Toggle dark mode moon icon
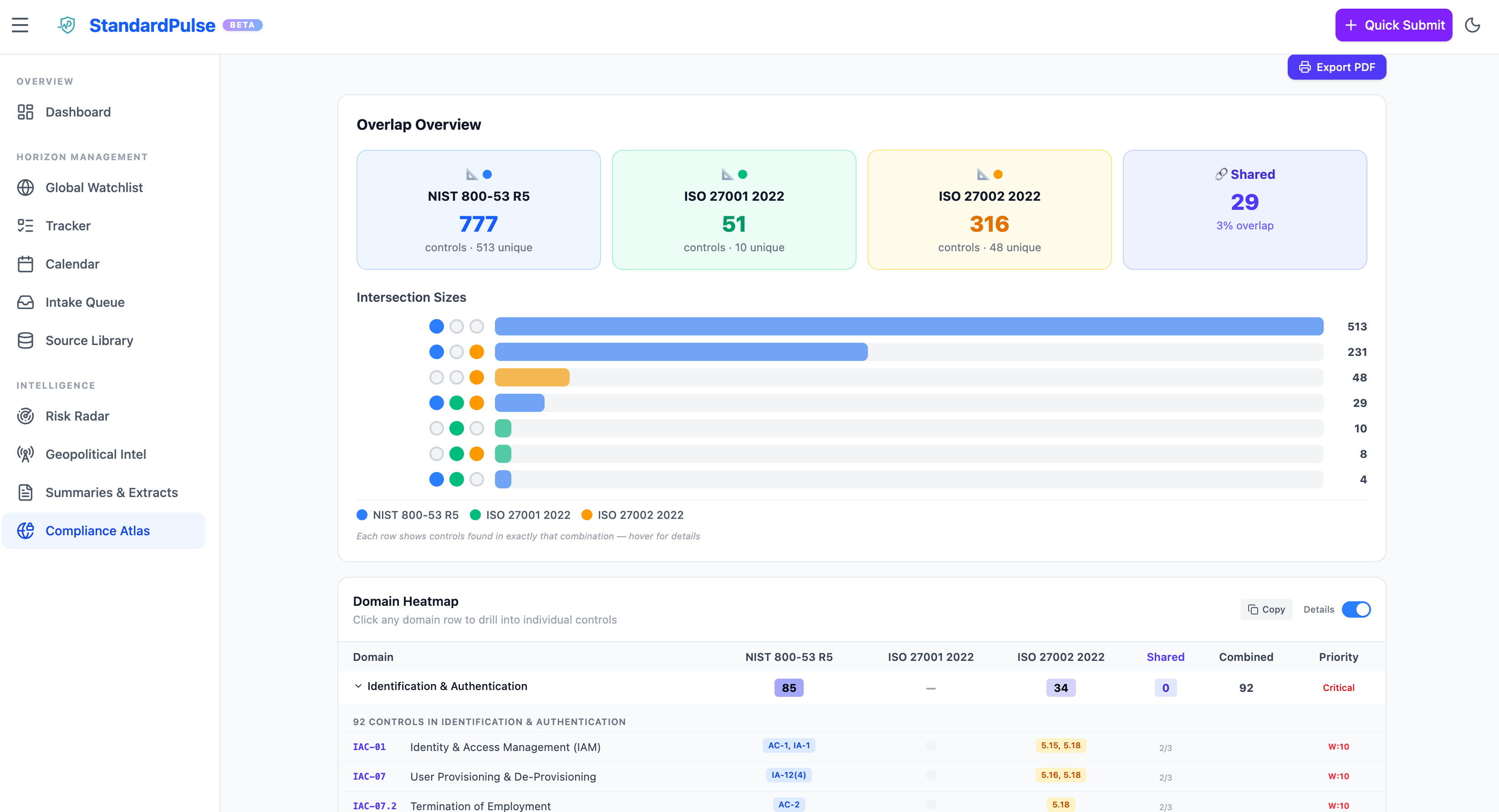 click(x=1472, y=25)
